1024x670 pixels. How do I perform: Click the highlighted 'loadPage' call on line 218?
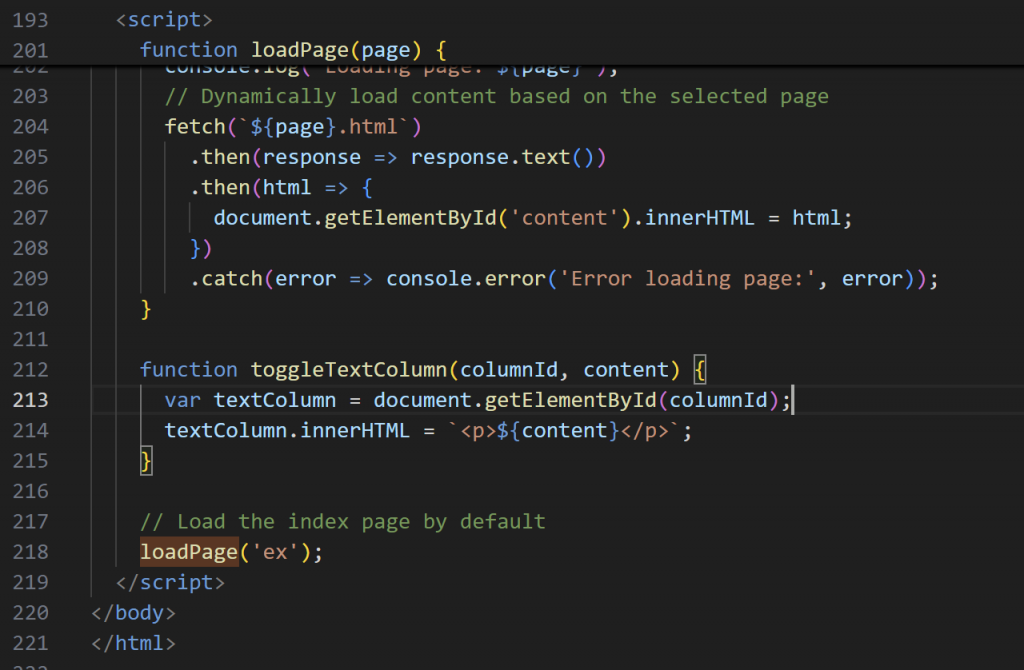(189, 552)
